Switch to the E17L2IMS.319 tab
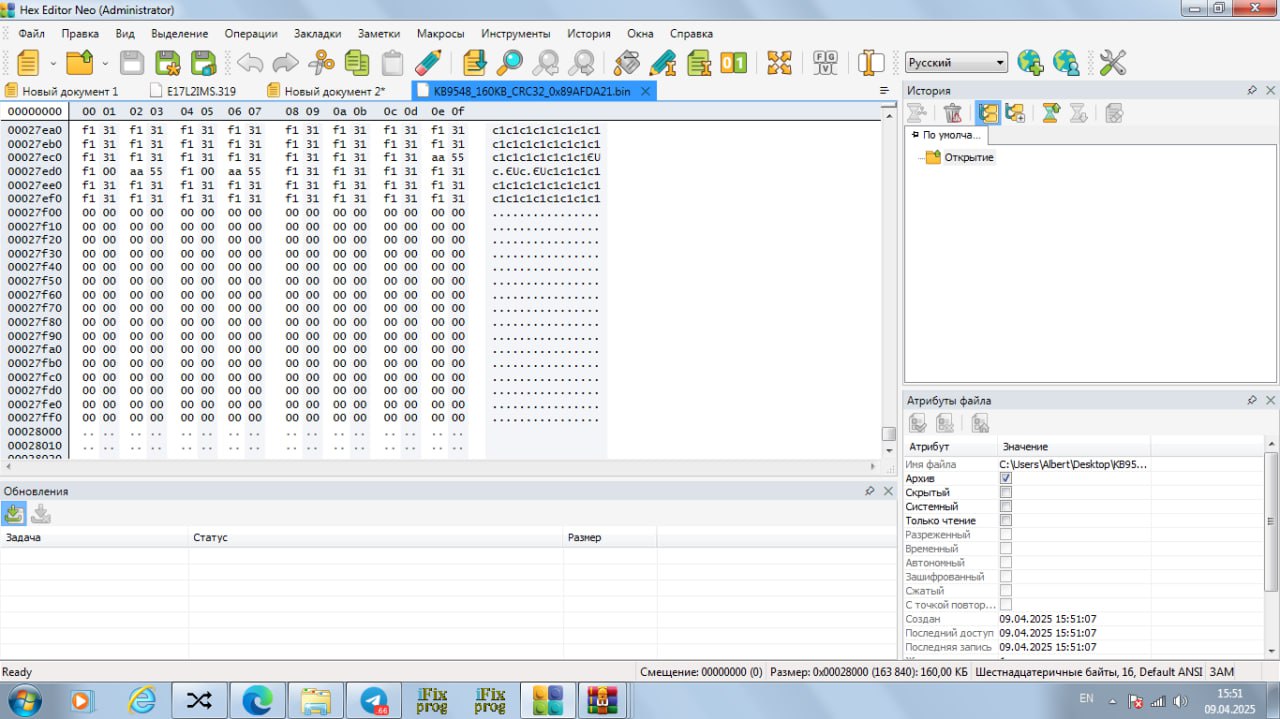1280x719 pixels. (x=193, y=91)
